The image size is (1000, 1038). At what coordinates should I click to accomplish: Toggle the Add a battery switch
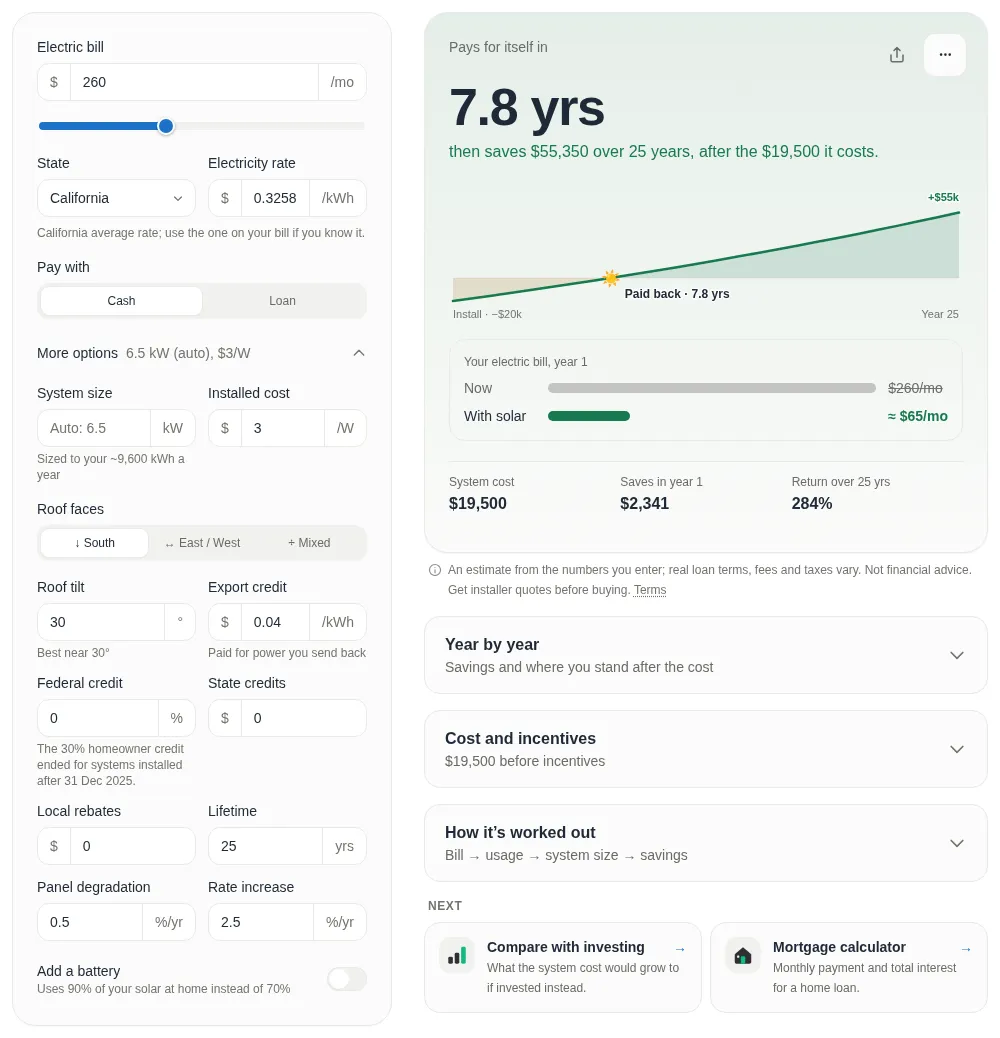pos(347,978)
